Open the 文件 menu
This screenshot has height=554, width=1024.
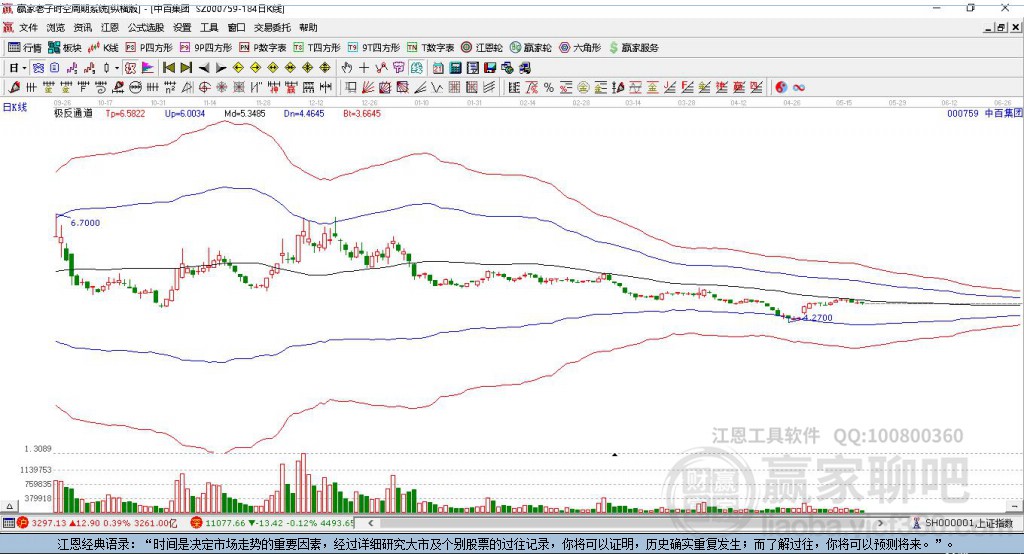[28, 27]
